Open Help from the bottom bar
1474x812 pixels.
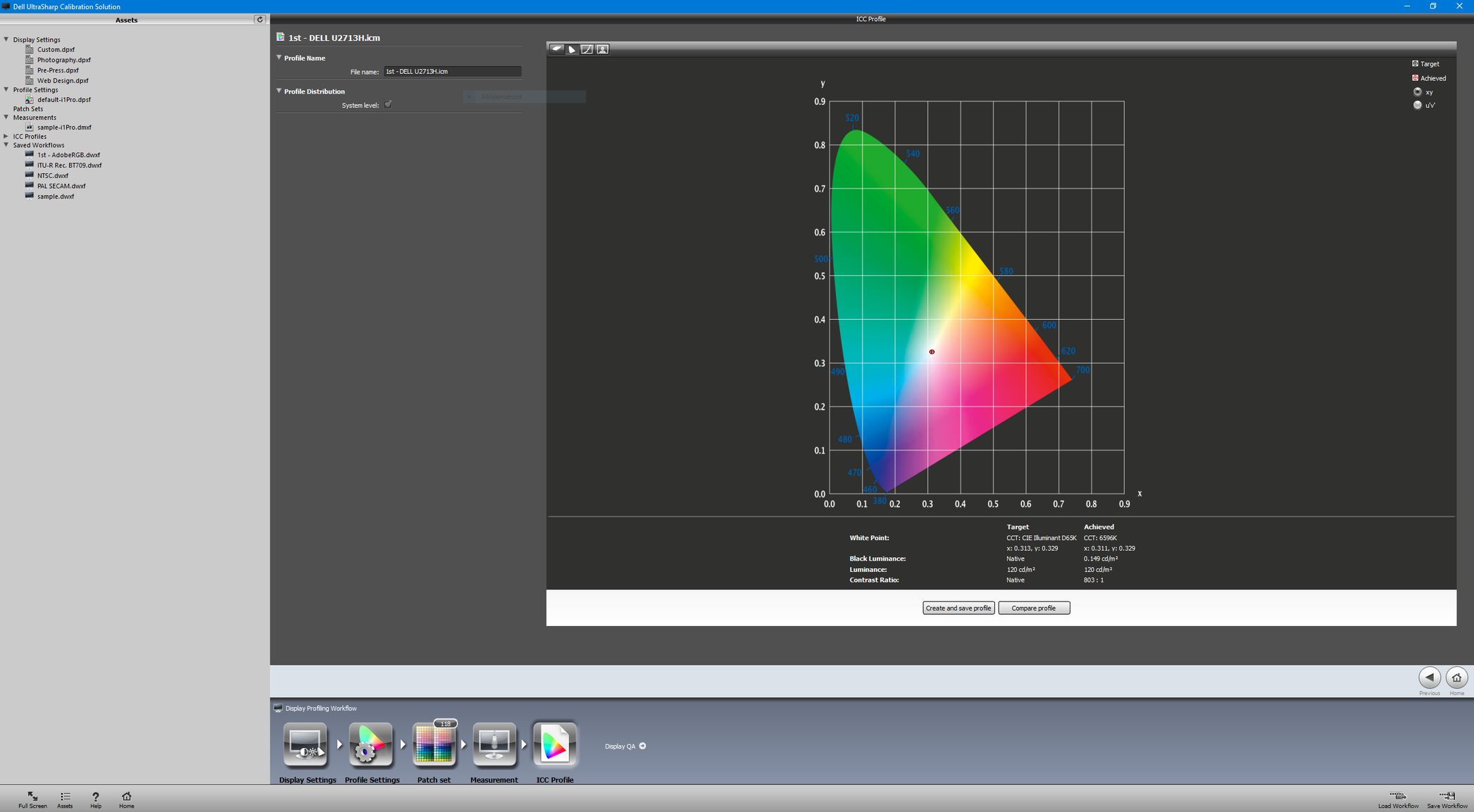coord(96,797)
